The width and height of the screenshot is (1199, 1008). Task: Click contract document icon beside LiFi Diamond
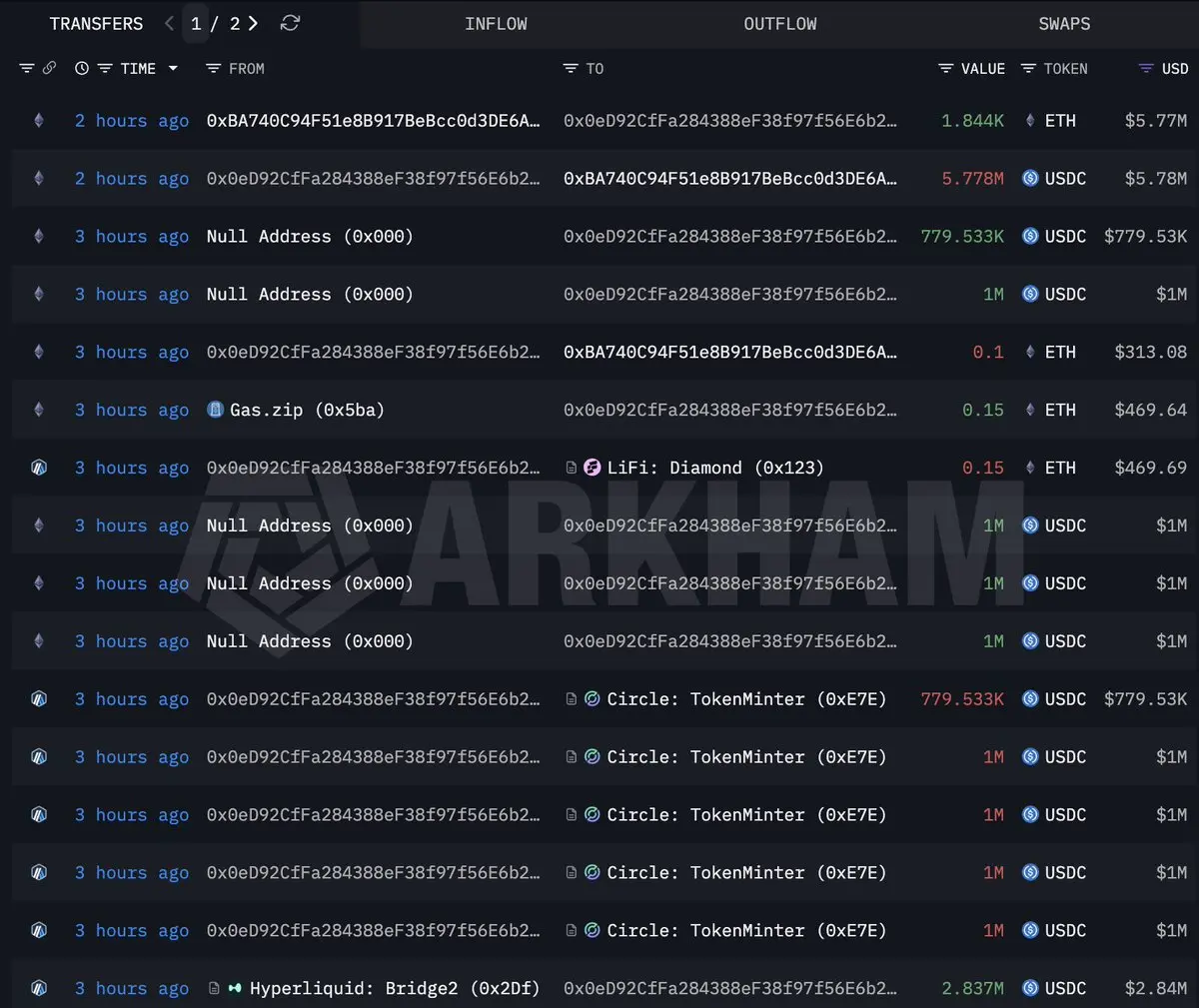[x=571, y=468]
